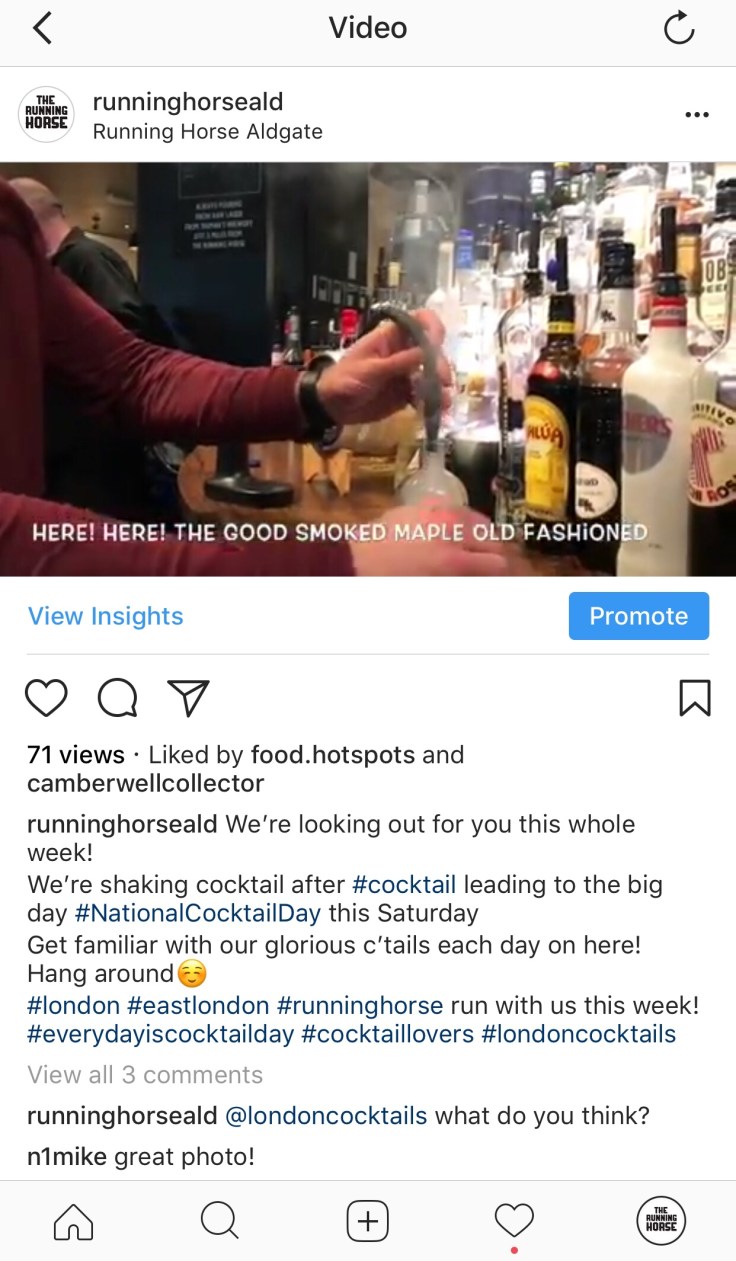736x1261 pixels.
Task: Play the smoked maple old fashioned video
Action: coord(368,369)
